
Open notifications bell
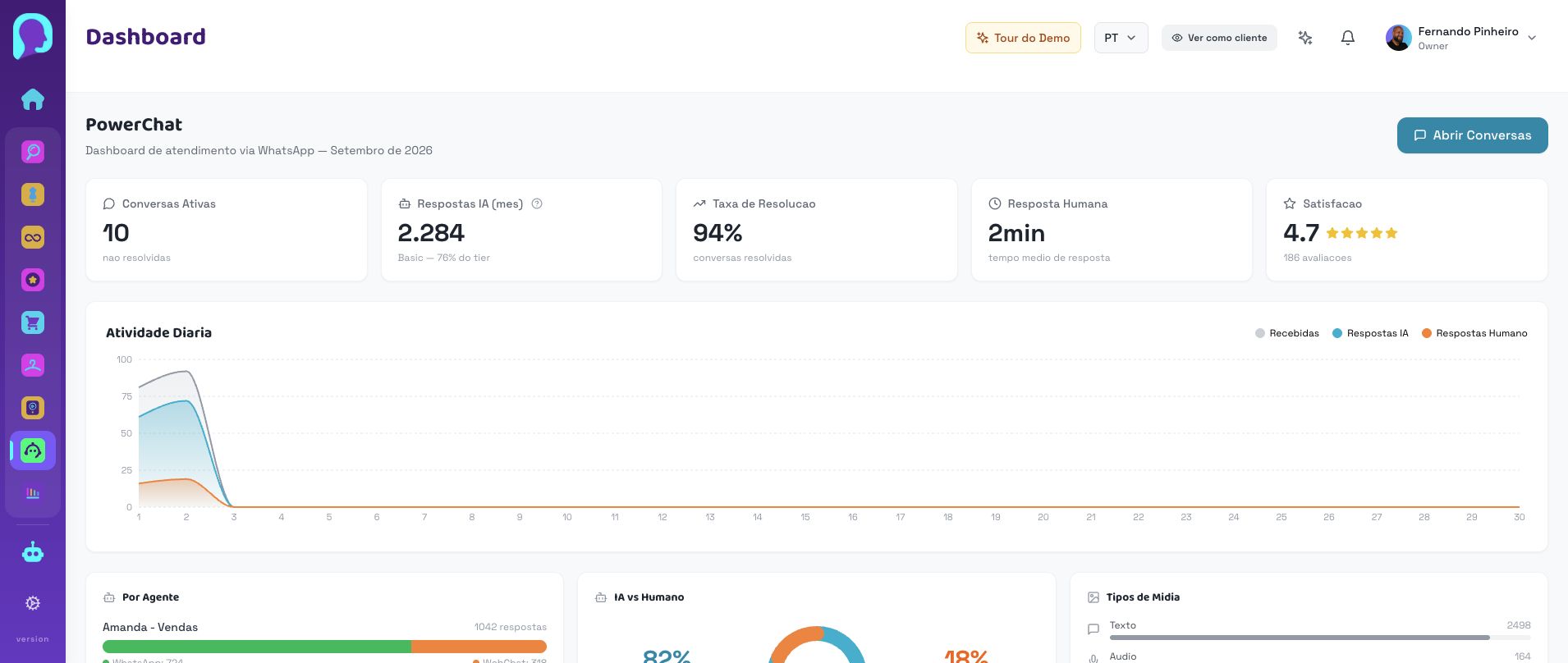(x=1348, y=38)
